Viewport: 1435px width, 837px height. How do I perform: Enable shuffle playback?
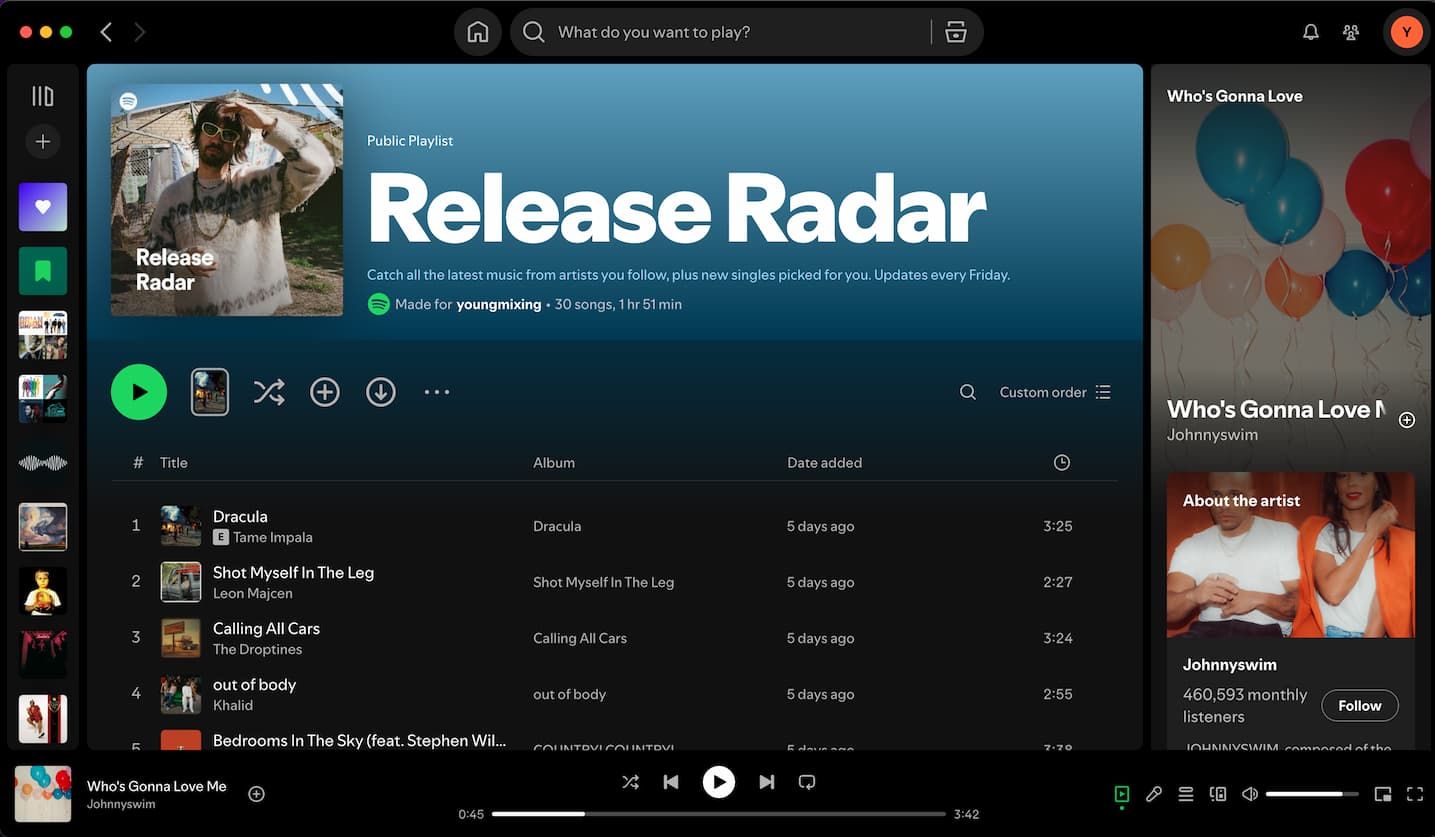coord(631,781)
